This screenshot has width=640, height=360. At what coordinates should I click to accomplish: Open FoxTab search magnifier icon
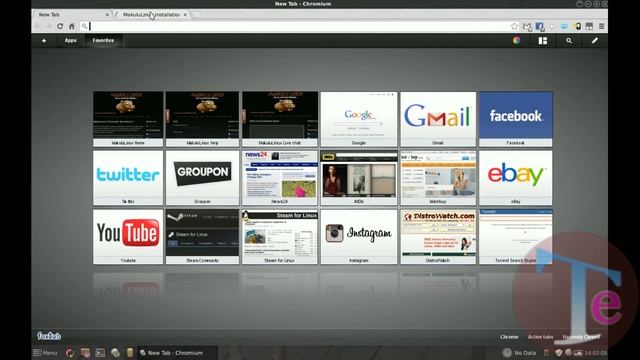coord(569,40)
